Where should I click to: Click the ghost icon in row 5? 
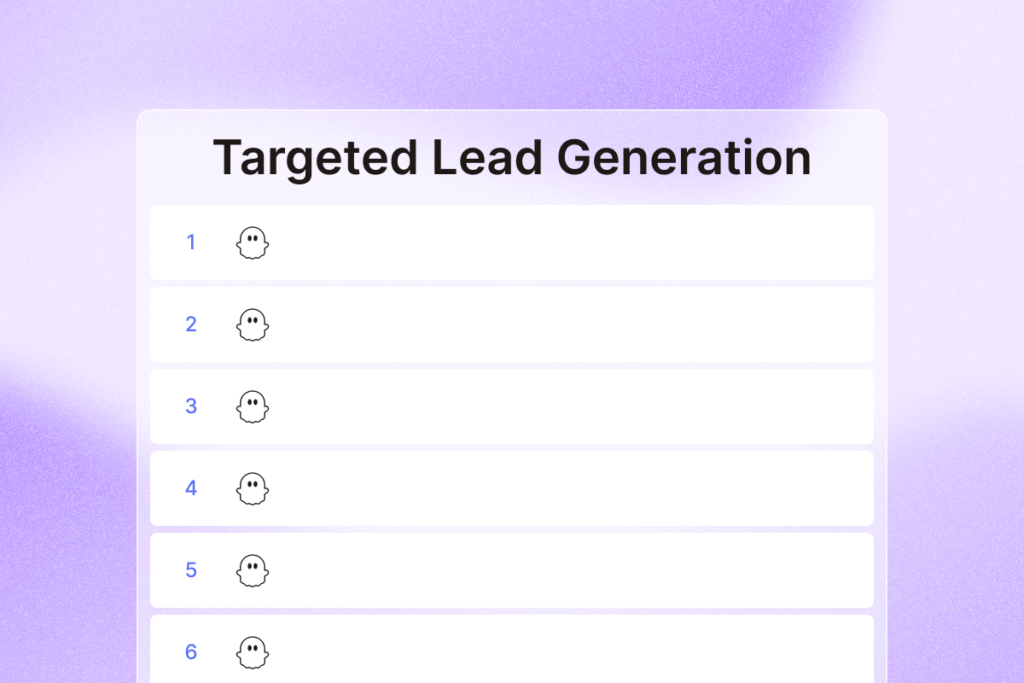point(252,571)
